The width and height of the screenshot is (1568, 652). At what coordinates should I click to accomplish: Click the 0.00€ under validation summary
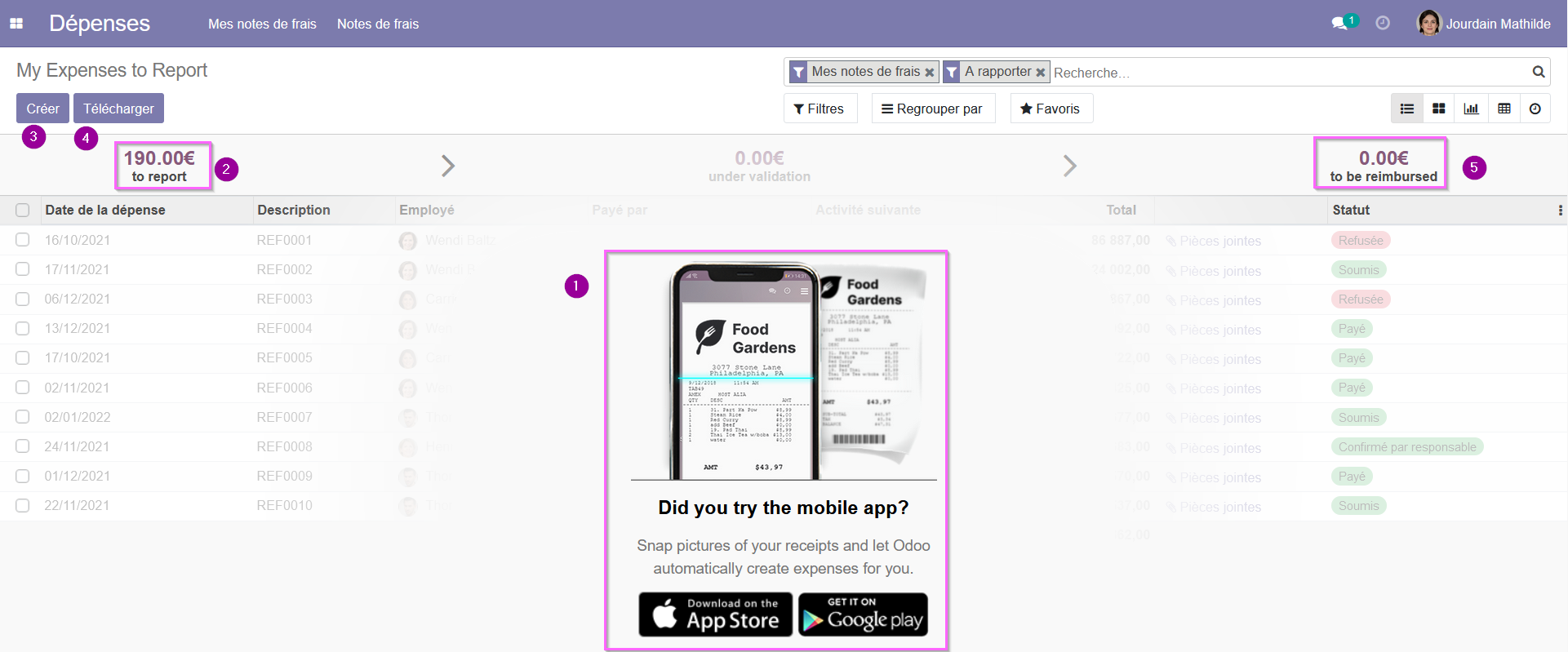point(759,166)
